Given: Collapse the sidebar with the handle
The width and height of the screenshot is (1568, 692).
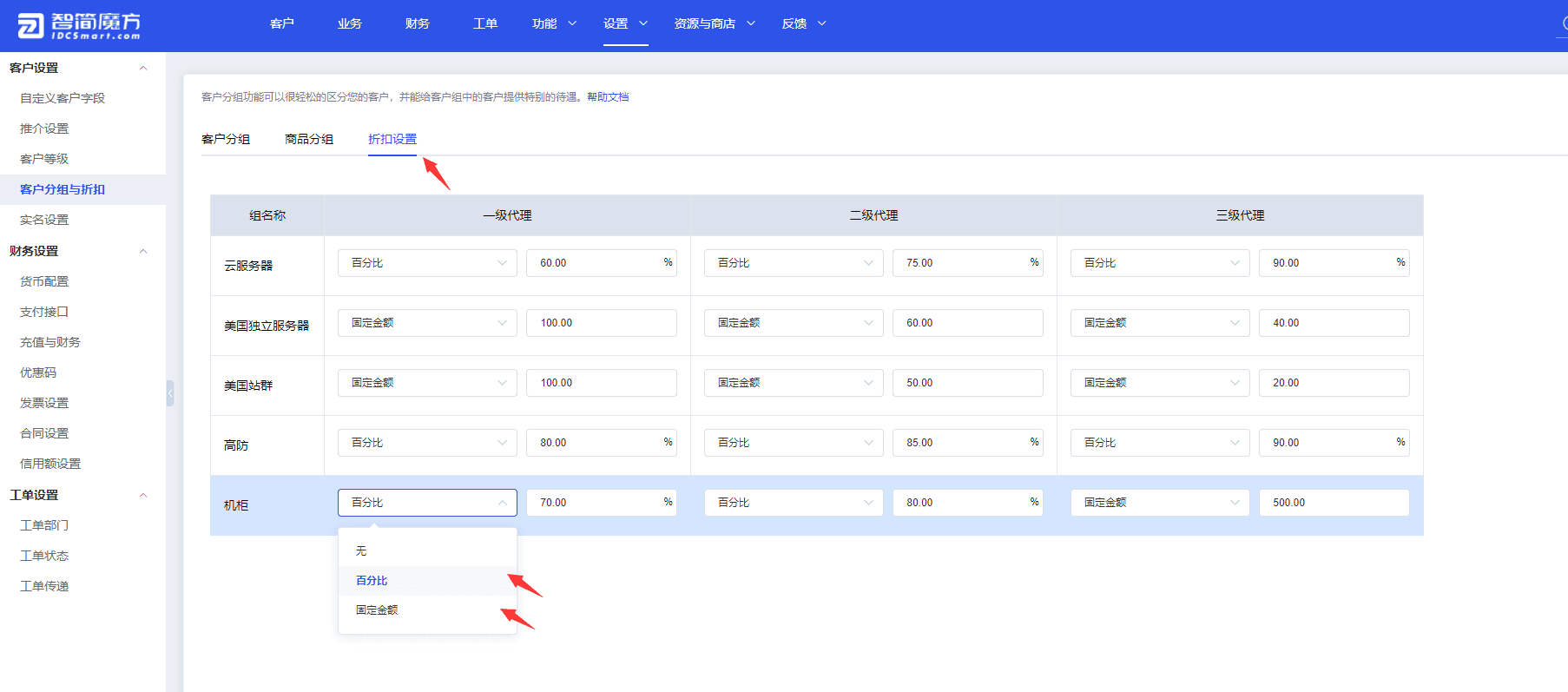Looking at the screenshot, I should 170,393.
